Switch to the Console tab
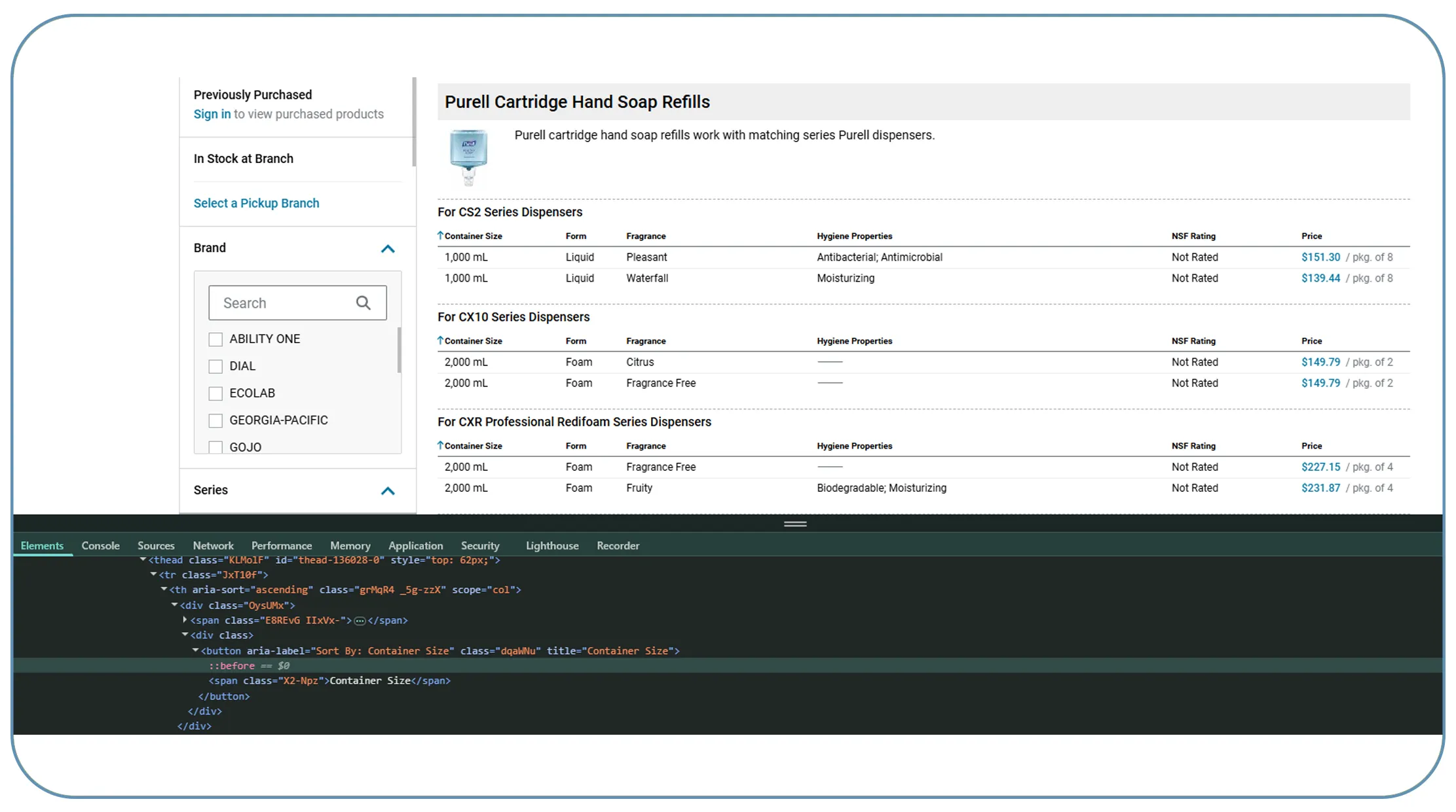The image size is (1456, 812). (x=100, y=545)
